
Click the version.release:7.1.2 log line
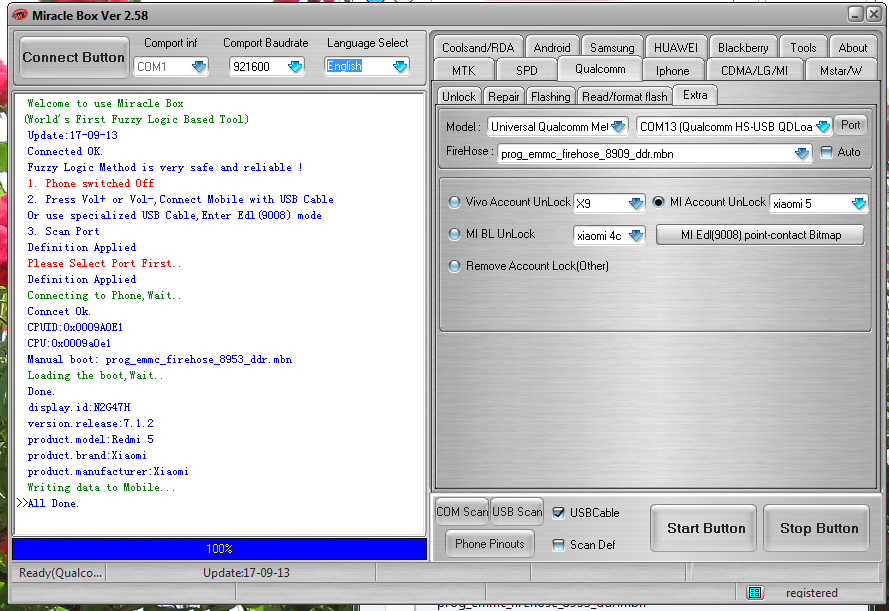(90, 423)
